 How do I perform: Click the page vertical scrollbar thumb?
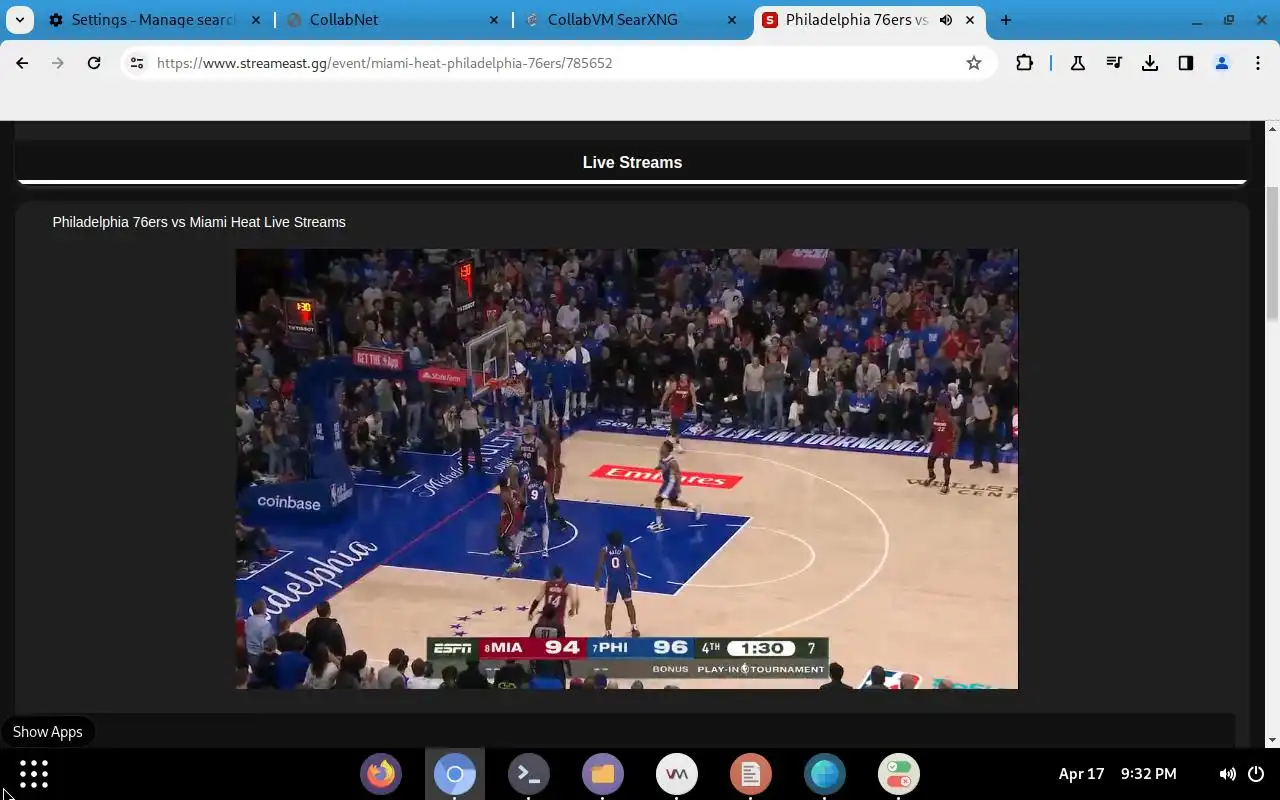point(1273,255)
